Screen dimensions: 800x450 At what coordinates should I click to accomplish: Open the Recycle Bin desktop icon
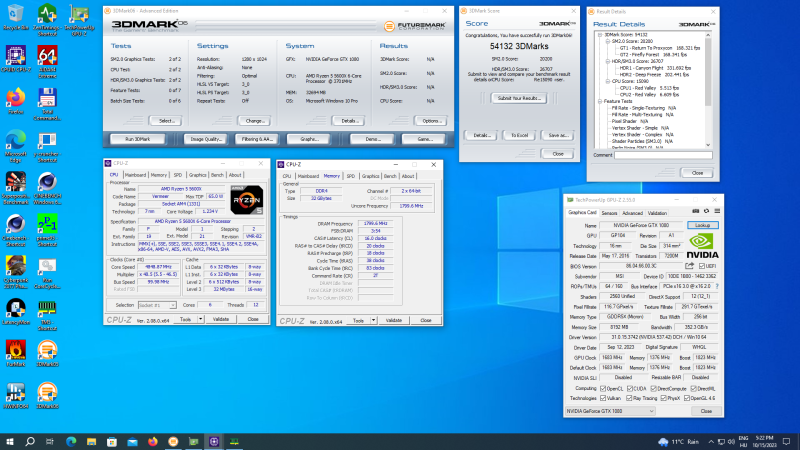tap(15, 18)
